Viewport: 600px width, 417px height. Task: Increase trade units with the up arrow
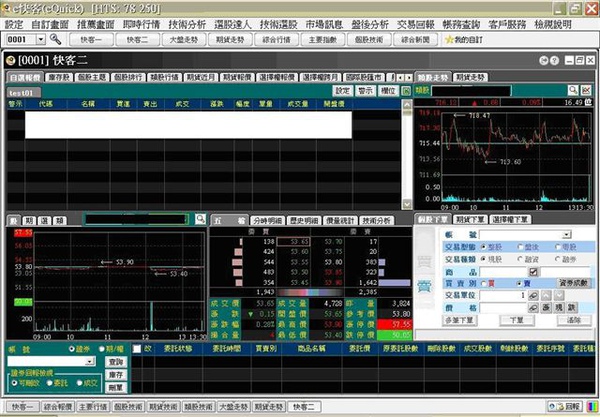pyautogui.click(x=546, y=296)
